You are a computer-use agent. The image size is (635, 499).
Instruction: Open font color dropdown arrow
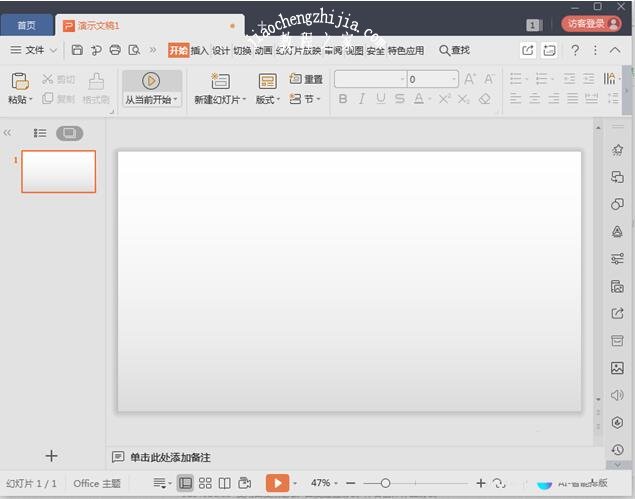[430, 99]
